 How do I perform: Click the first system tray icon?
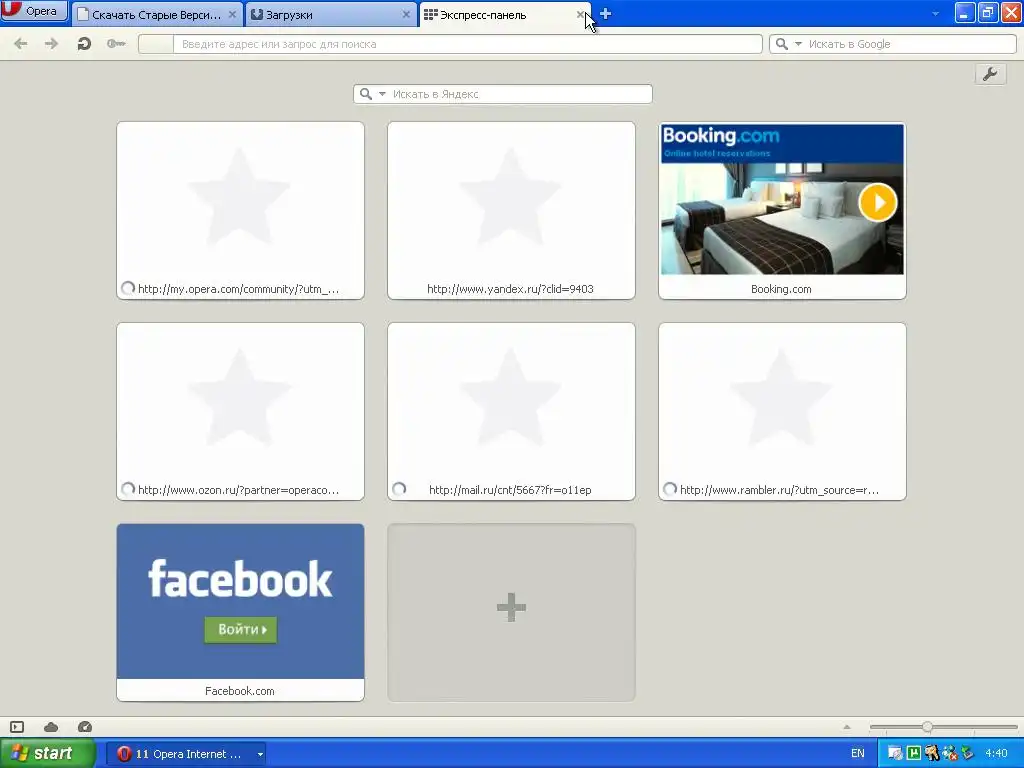pos(895,754)
